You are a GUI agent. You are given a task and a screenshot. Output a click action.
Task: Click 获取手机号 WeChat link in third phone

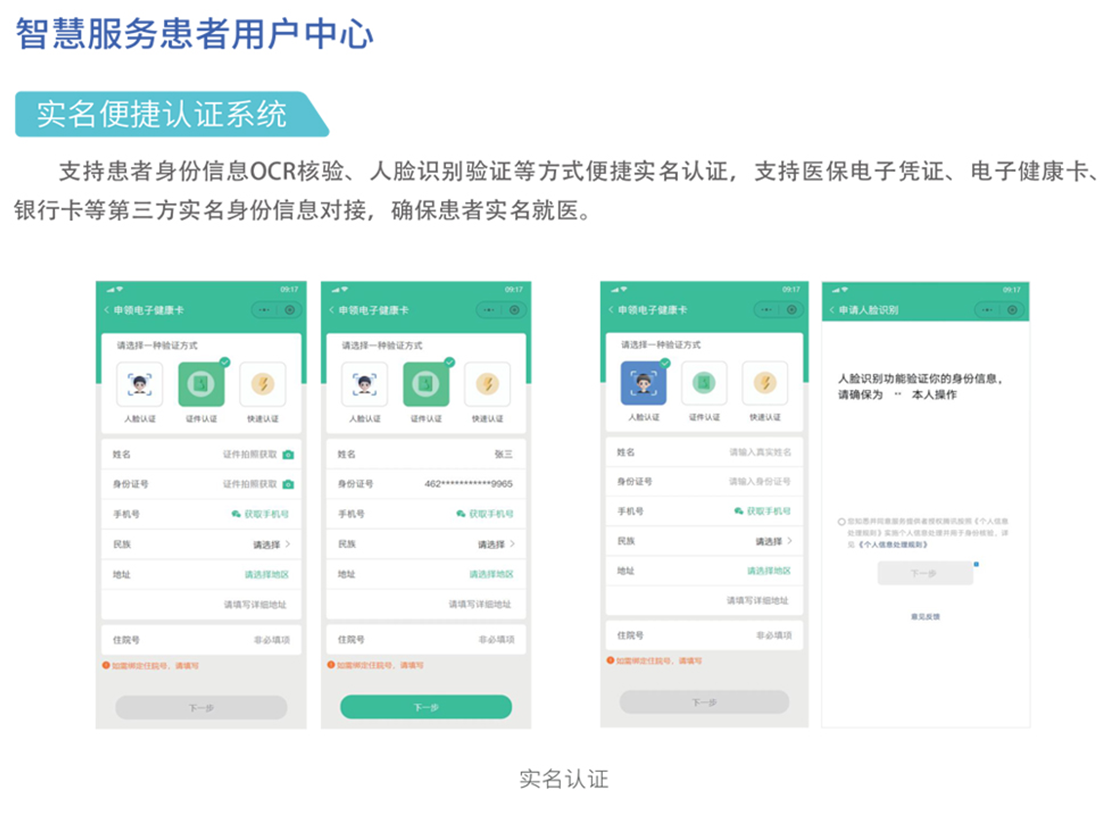[762, 511]
